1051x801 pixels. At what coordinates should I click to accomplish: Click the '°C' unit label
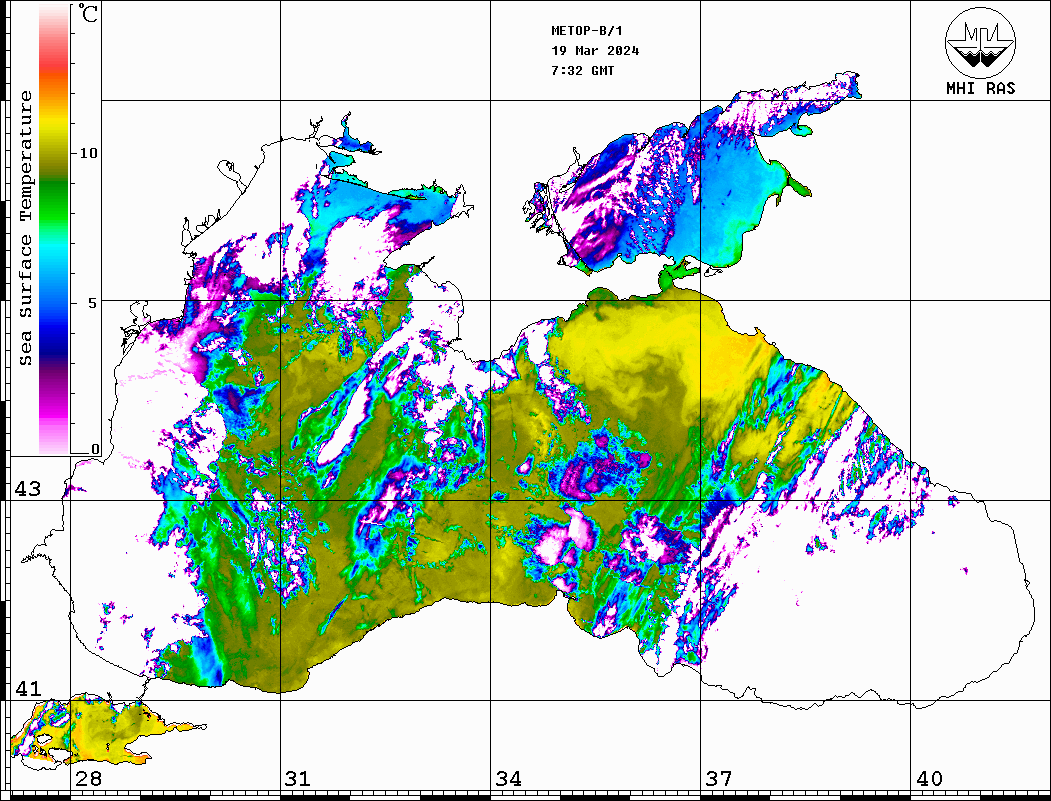click(87, 13)
